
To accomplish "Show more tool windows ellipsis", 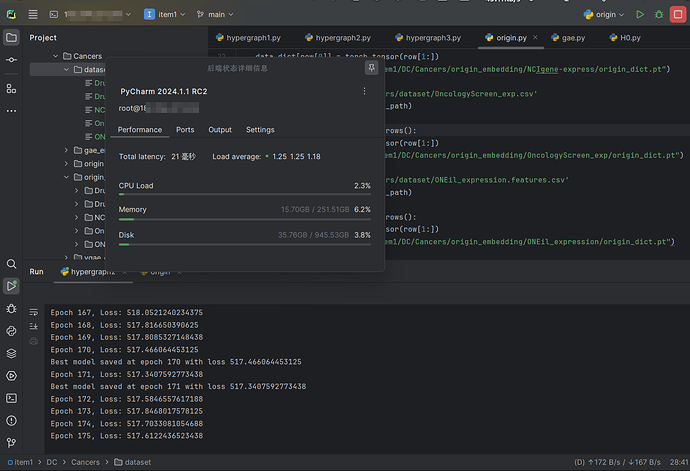I will (11, 111).
